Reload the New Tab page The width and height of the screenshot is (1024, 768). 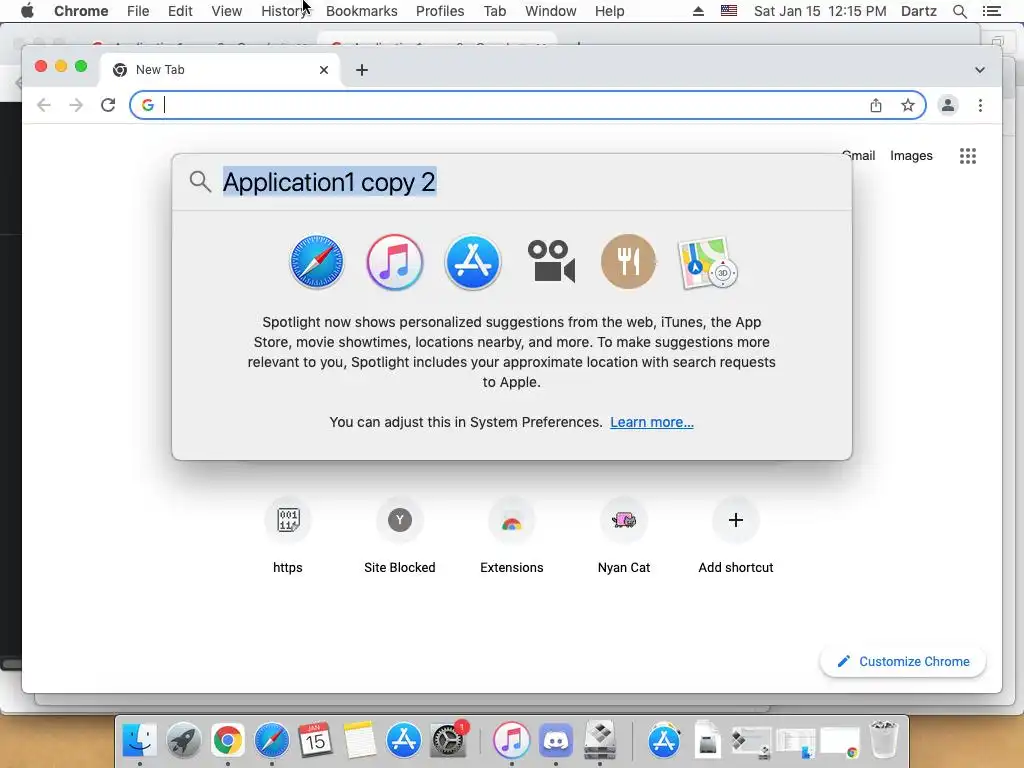tap(108, 105)
